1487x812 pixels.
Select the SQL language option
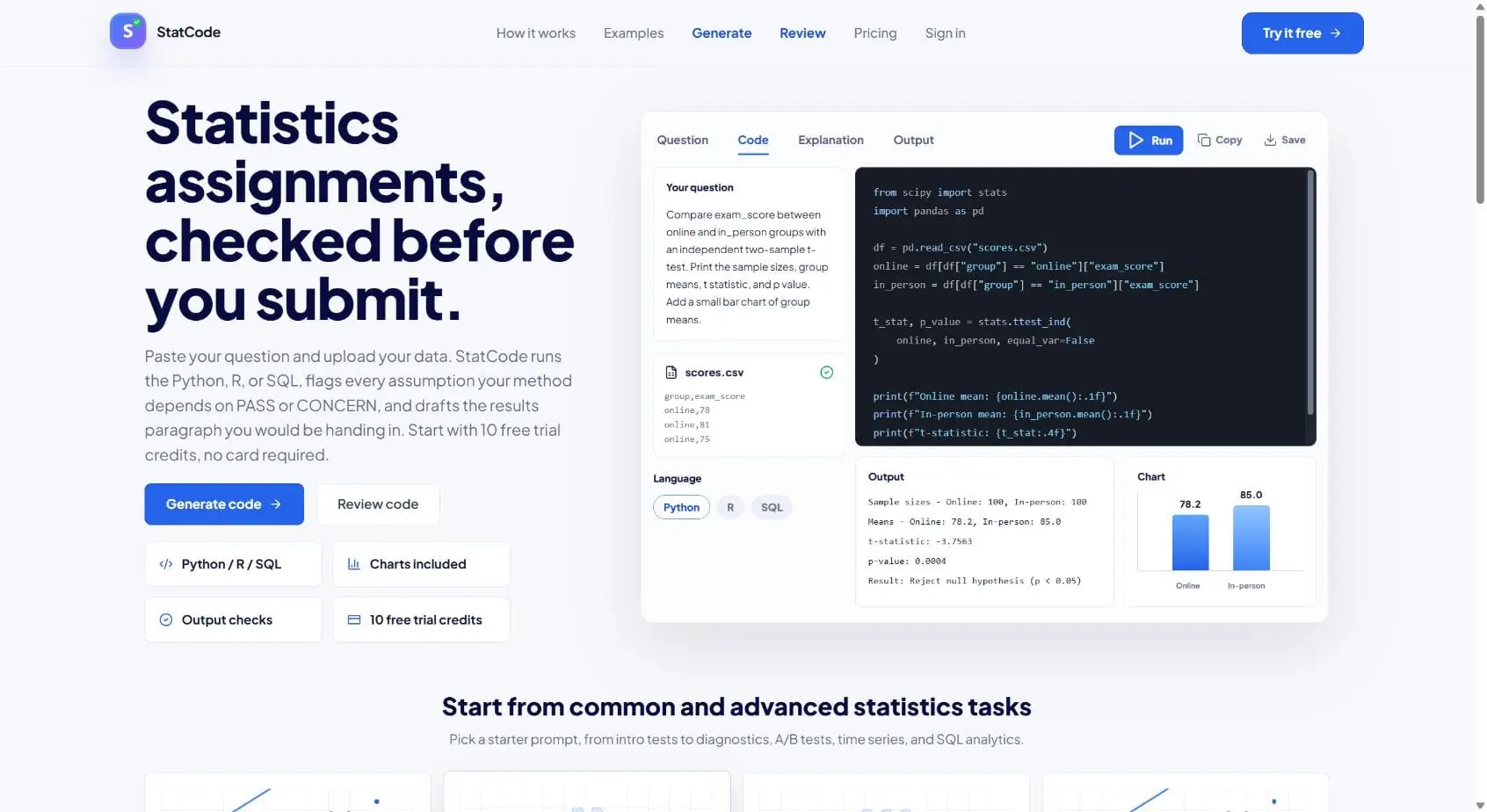772,507
